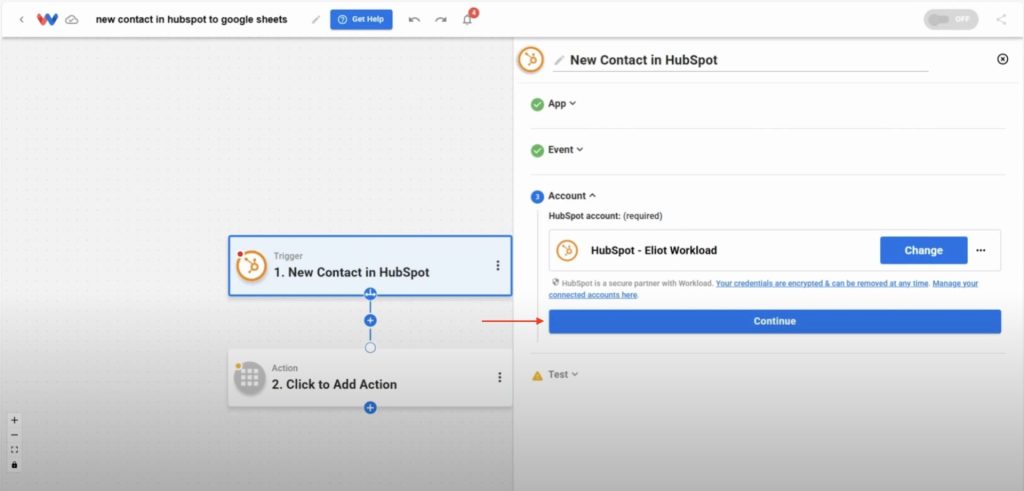Image resolution: width=1024 pixels, height=491 pixels.
Task: Zoom in on the canvas
Action: tap(14, 420)
